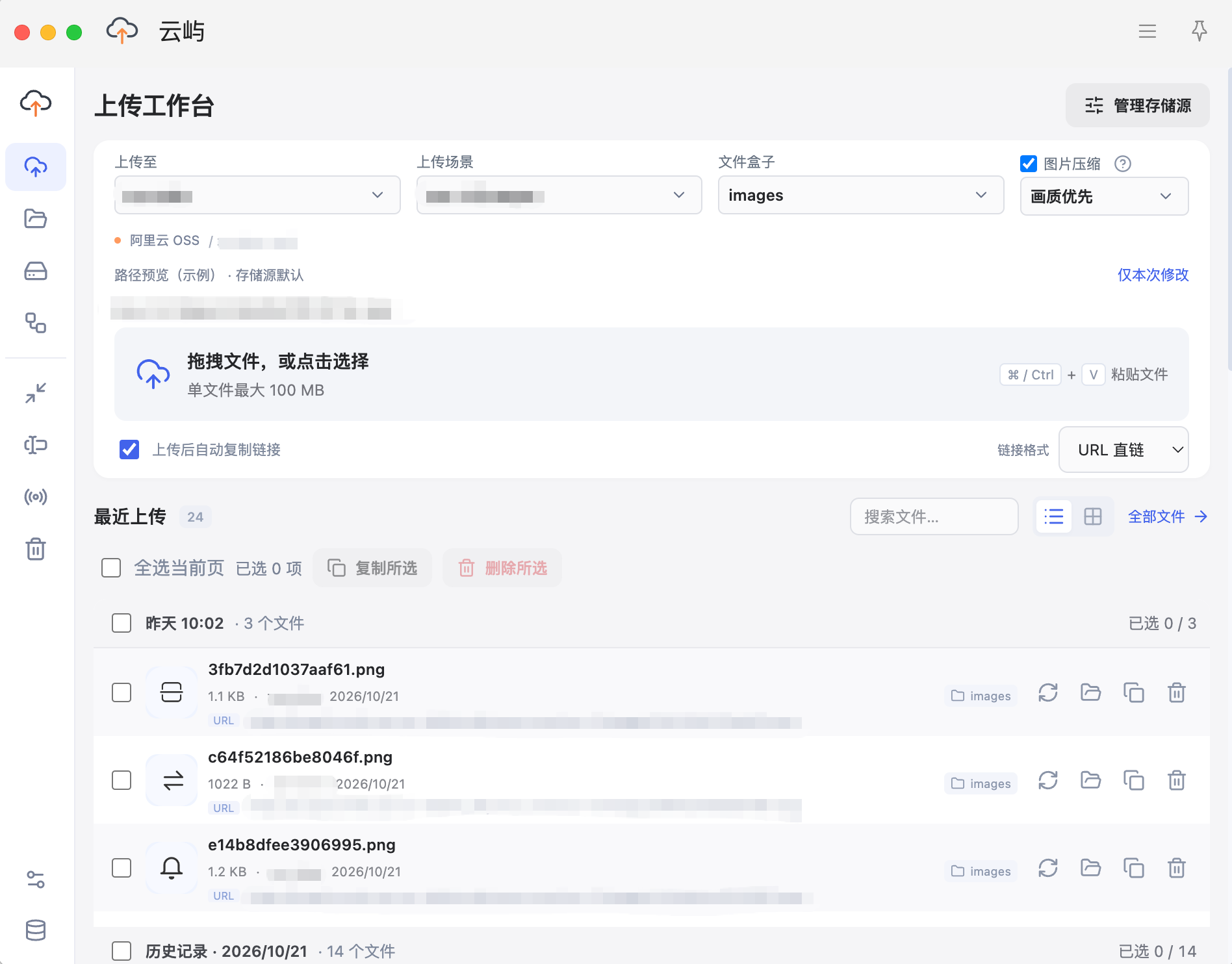Delete file 3fb7d2d1037aaf61.png

click(1177, 692)
